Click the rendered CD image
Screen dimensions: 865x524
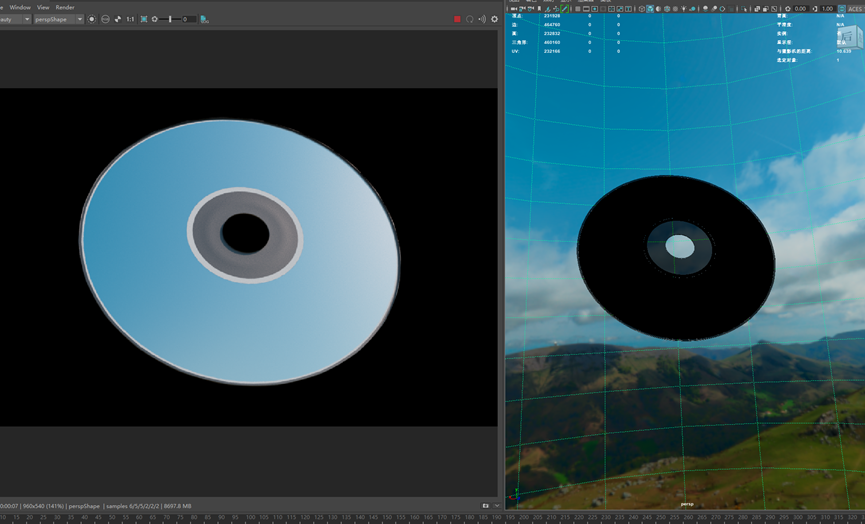click(x=241, y=252)
